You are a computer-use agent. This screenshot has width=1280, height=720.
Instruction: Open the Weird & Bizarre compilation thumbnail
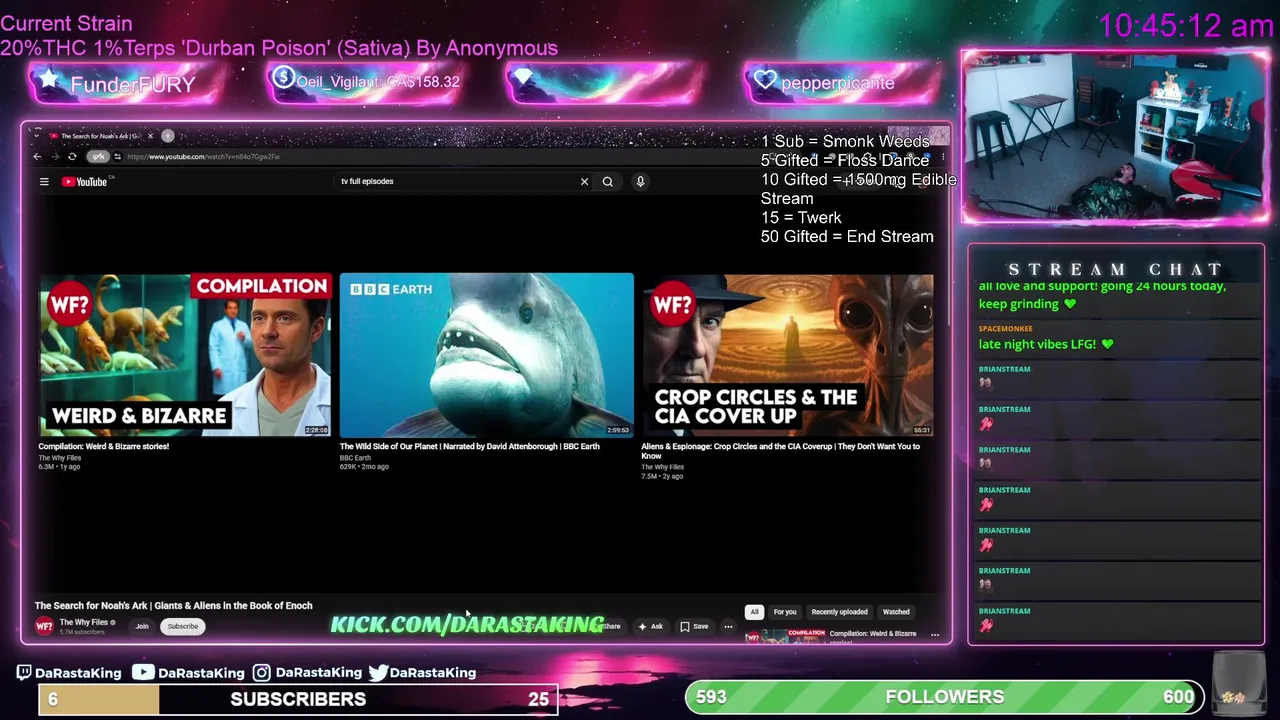pos(184,355)
